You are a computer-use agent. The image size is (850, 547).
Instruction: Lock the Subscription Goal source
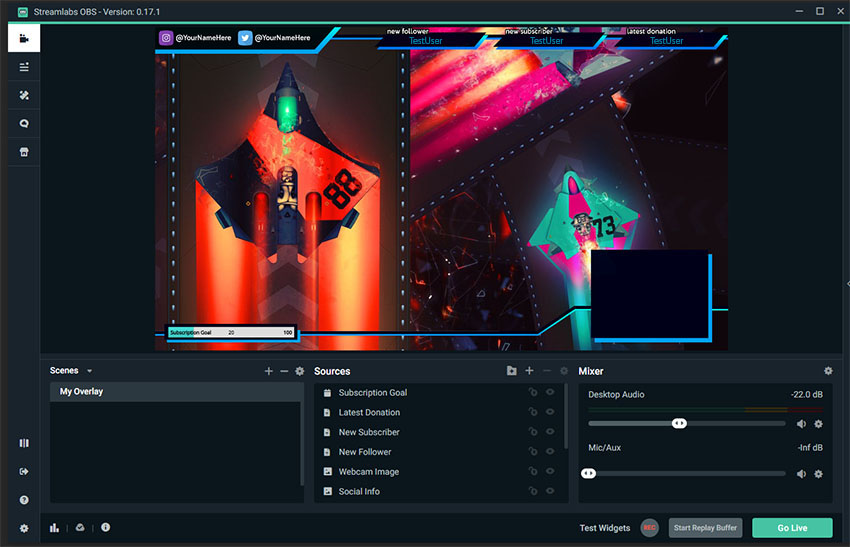click(533, 392)
